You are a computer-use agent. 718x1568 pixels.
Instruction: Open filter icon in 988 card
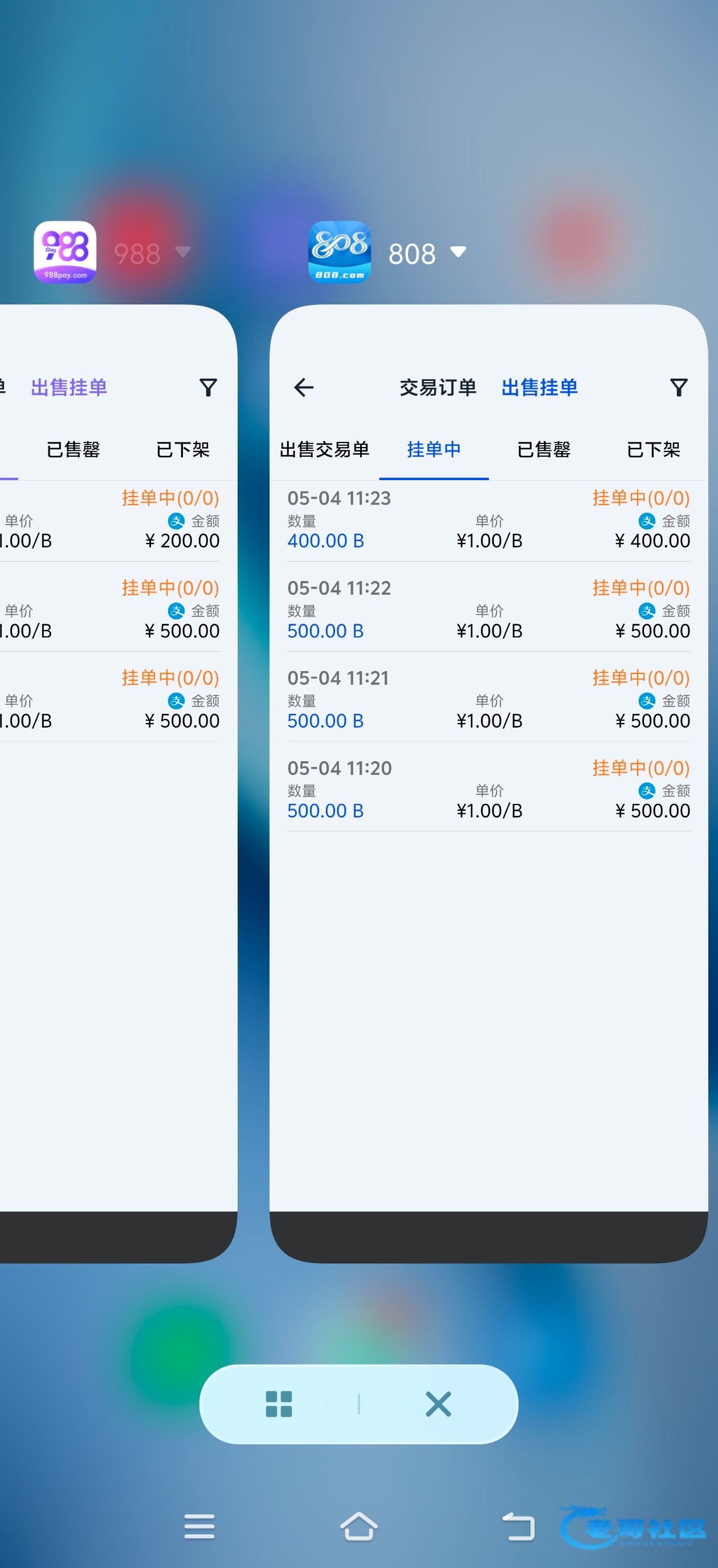pos(208,387)
